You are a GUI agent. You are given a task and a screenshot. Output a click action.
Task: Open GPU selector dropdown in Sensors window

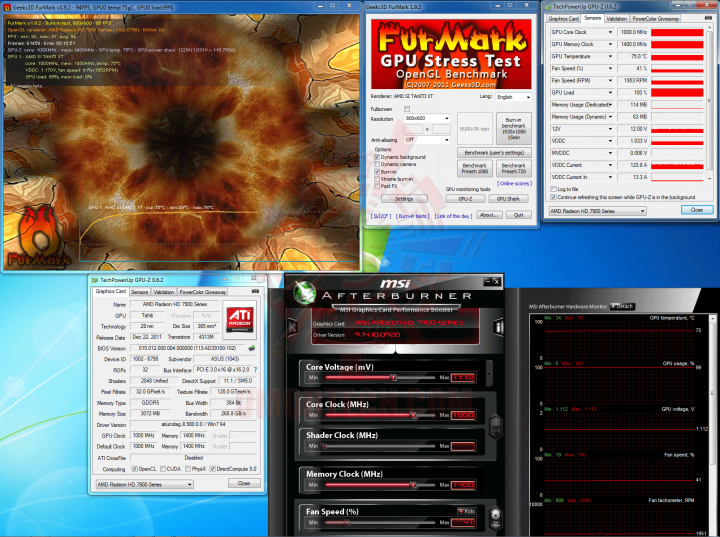coord(597,211)
